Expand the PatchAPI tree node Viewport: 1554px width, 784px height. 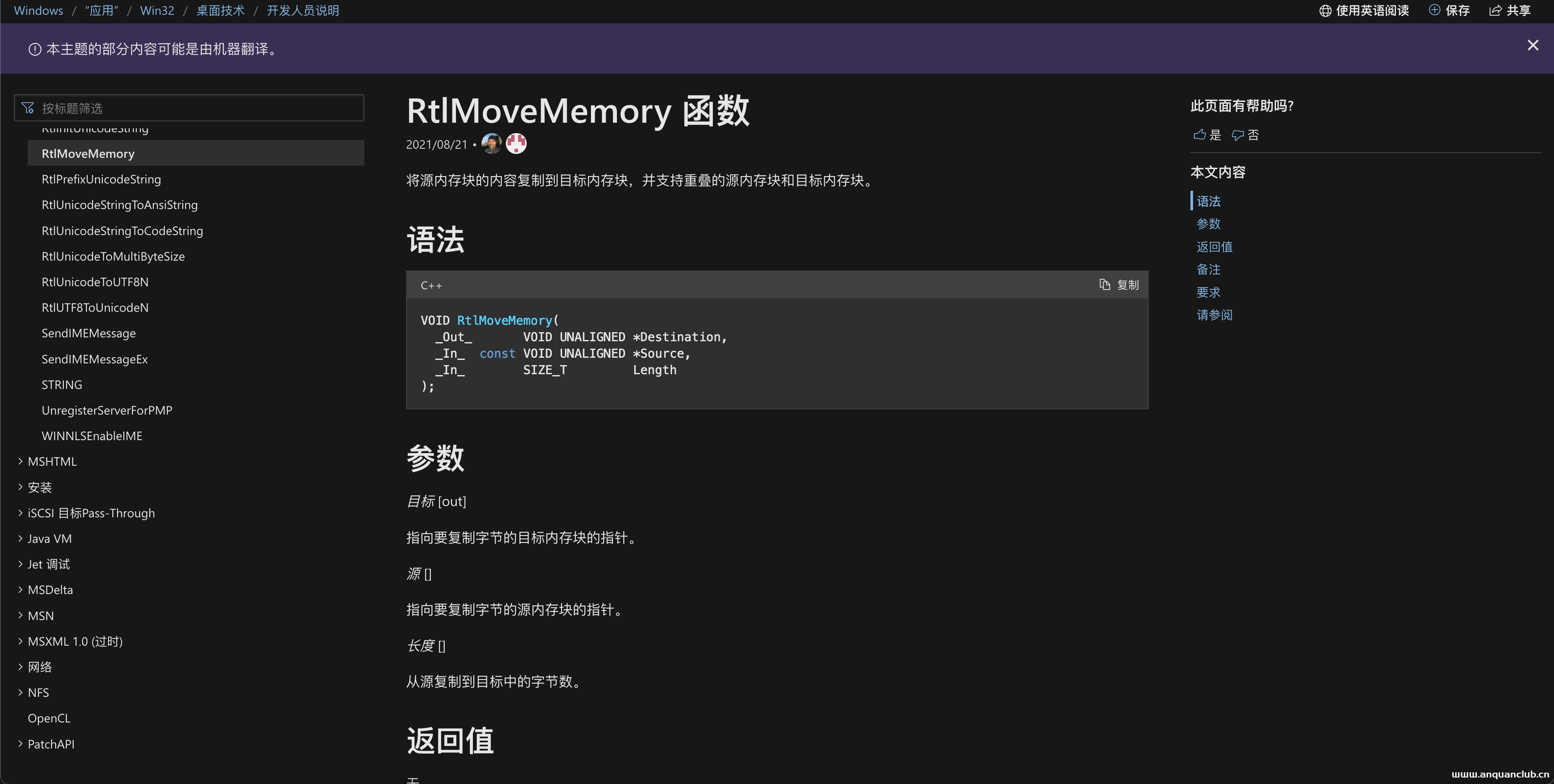tap(20, 744)
